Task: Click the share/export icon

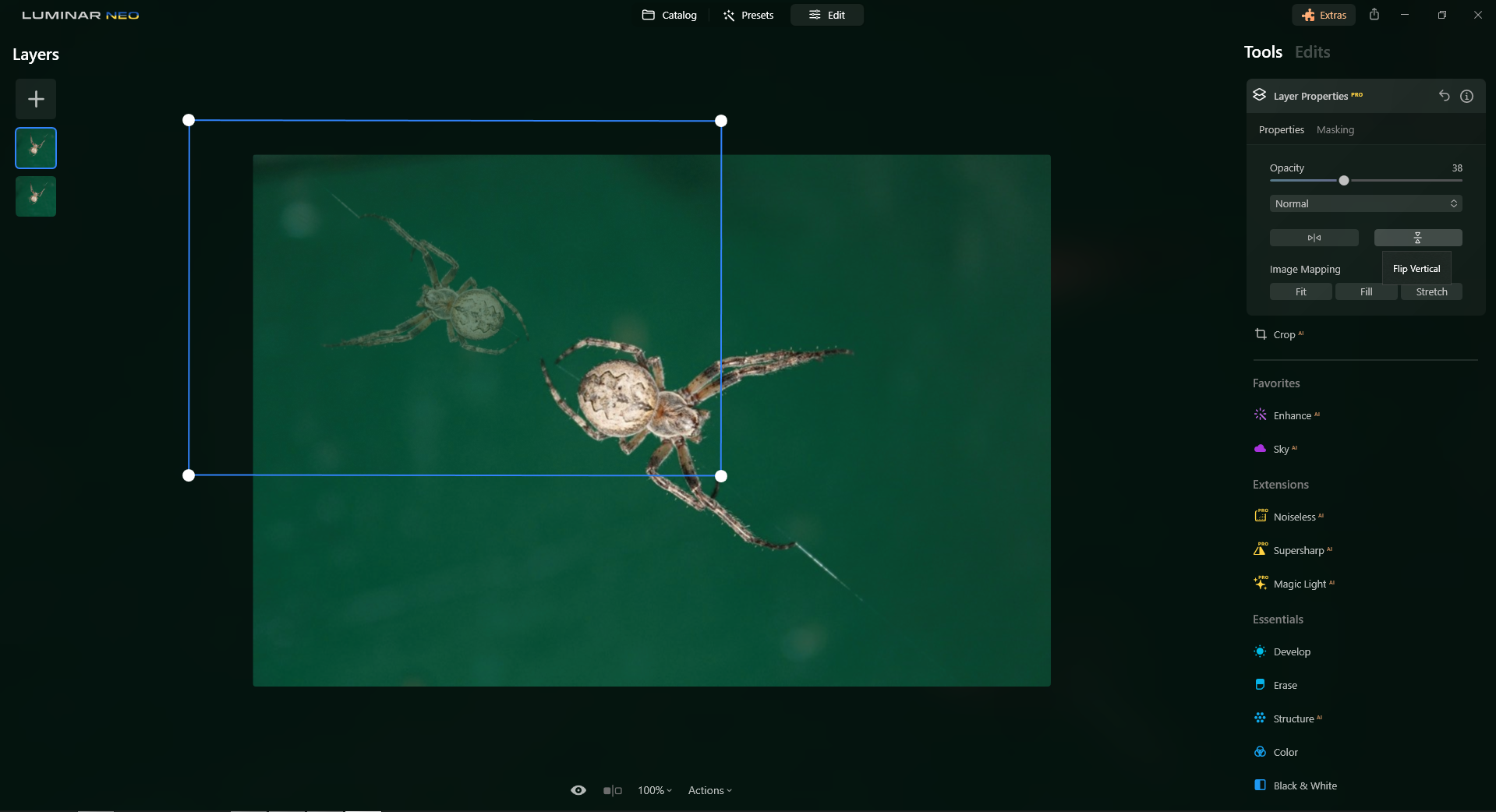Action: tap(1374, 15)
